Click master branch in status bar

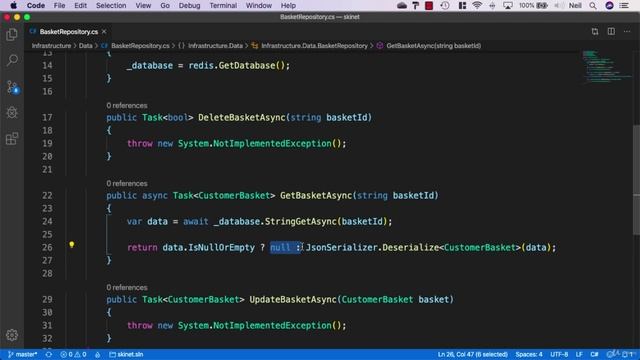click(x=23, y=354)
